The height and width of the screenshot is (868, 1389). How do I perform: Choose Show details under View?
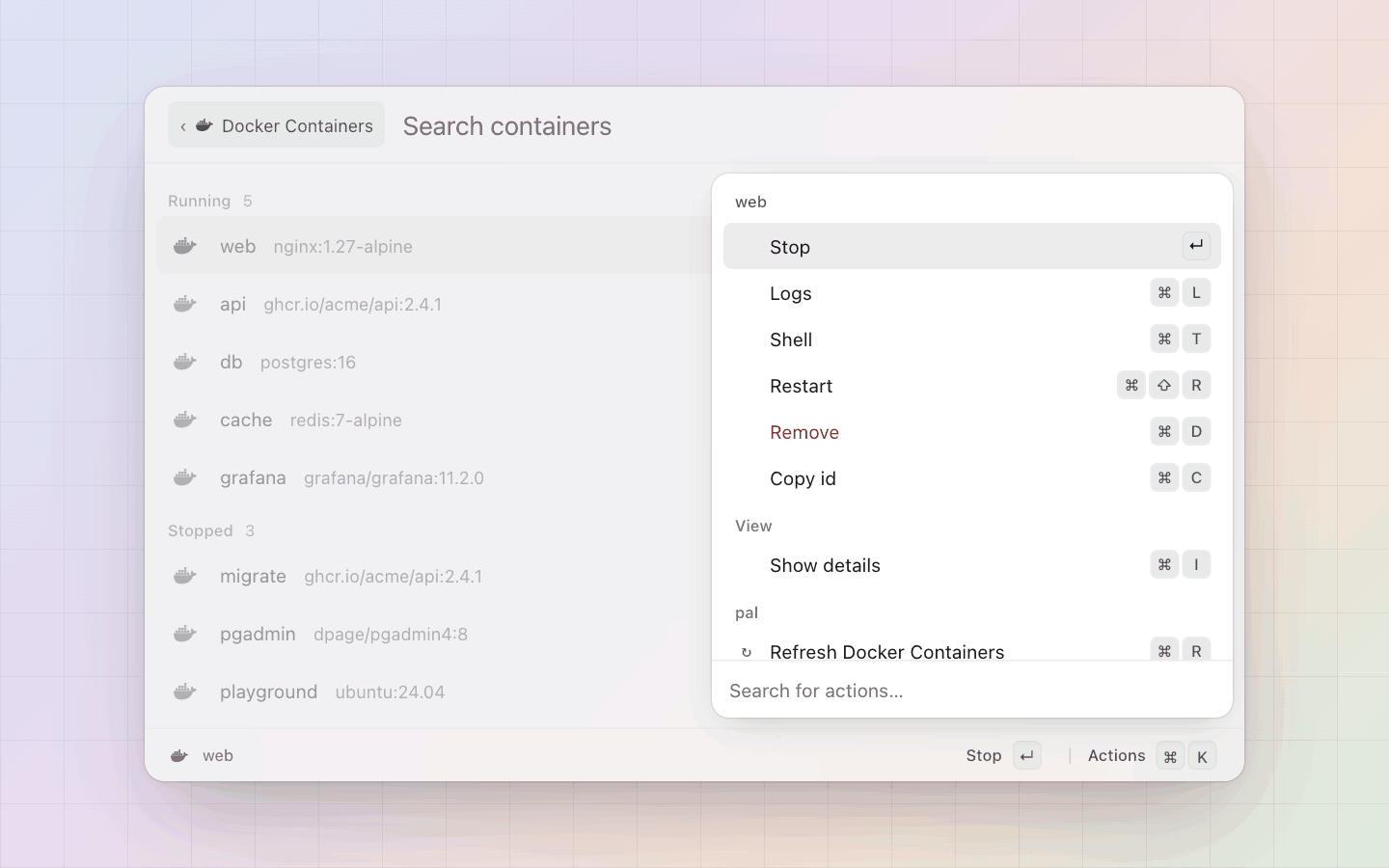[x=972, y=565]
